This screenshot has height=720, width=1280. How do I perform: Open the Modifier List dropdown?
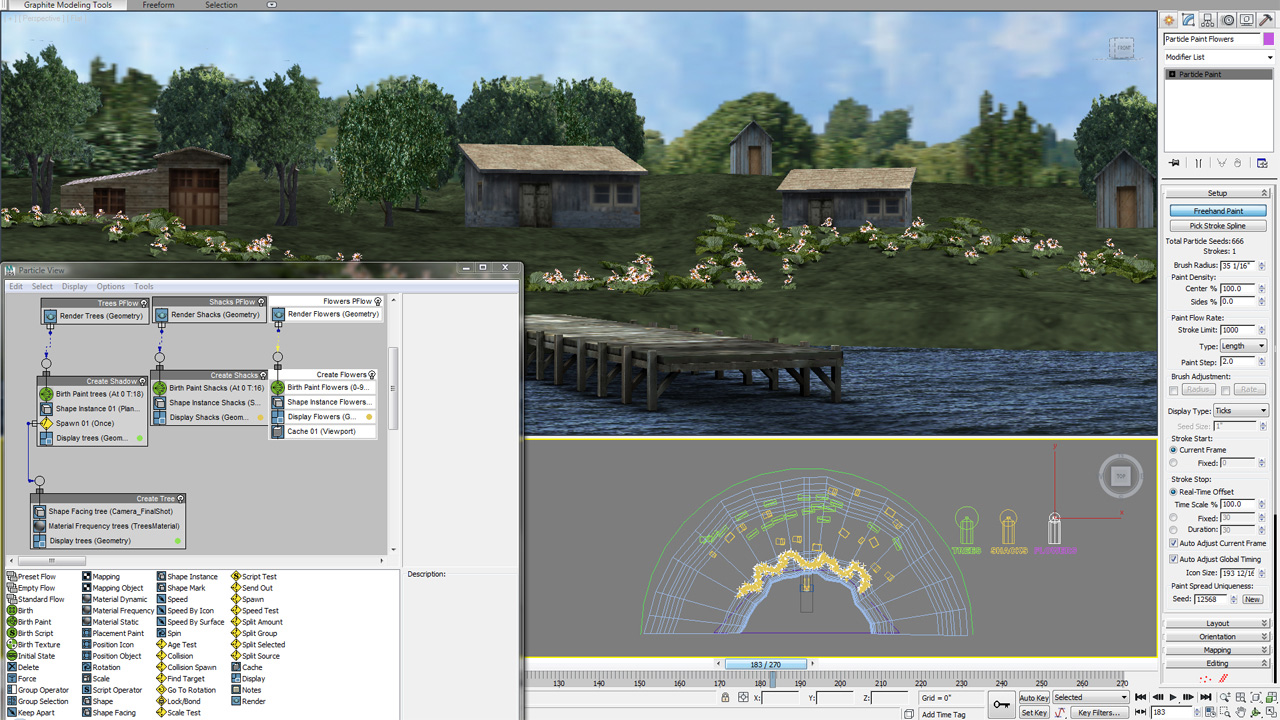pyautogui.click(x=1219, y=57)
